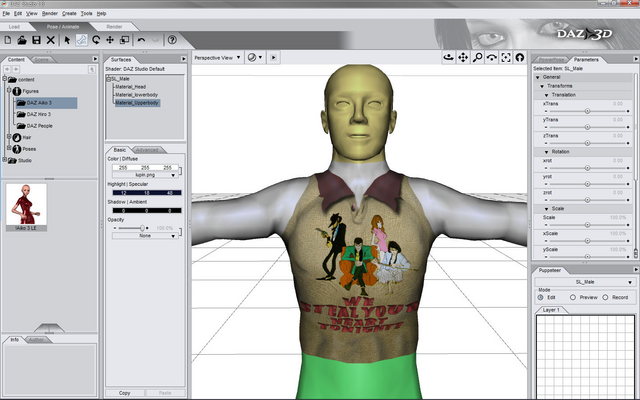
Task: Click the delete X icon in toolbar
Action: 51,40
